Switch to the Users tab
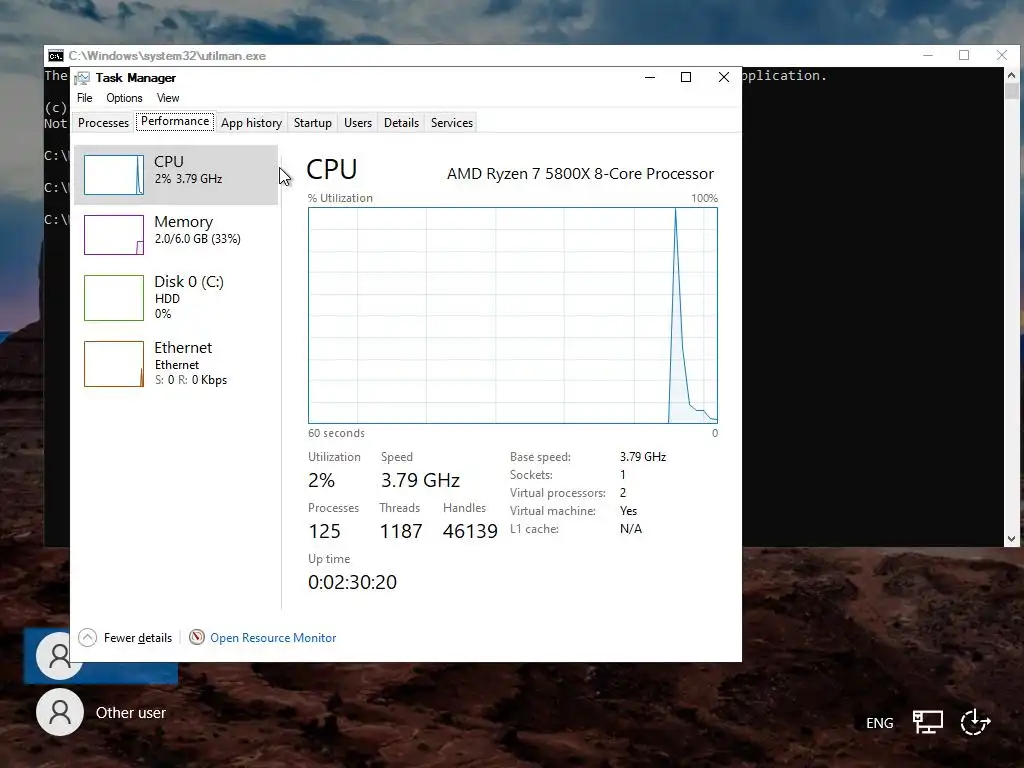 point(358,123)
